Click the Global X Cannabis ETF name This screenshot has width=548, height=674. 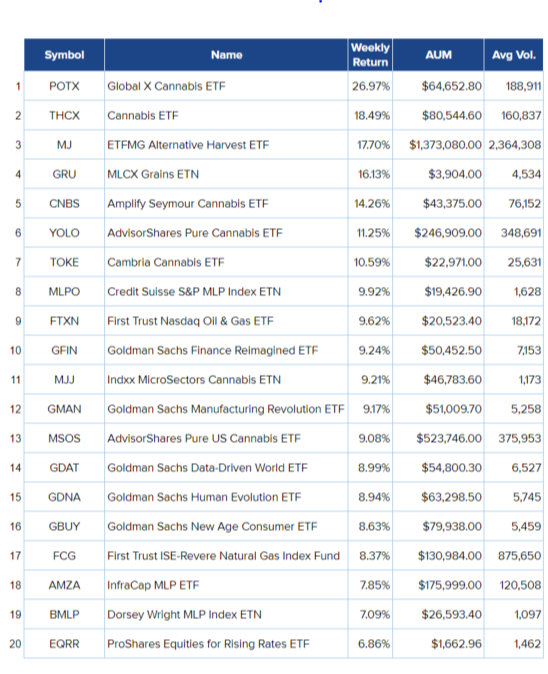pyautogui.click(x=166, y=86)
